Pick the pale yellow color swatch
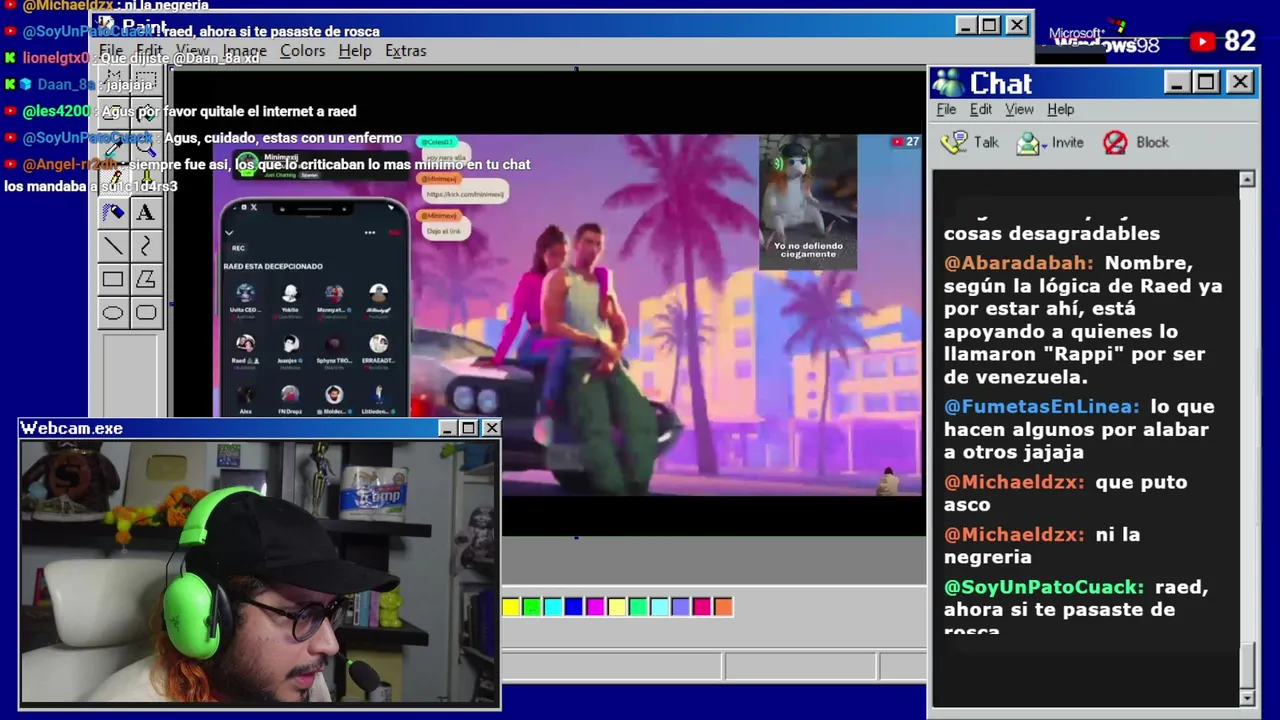Viewport: 1280px width, 720px height. pyautogui.click(x=617, y=607)
